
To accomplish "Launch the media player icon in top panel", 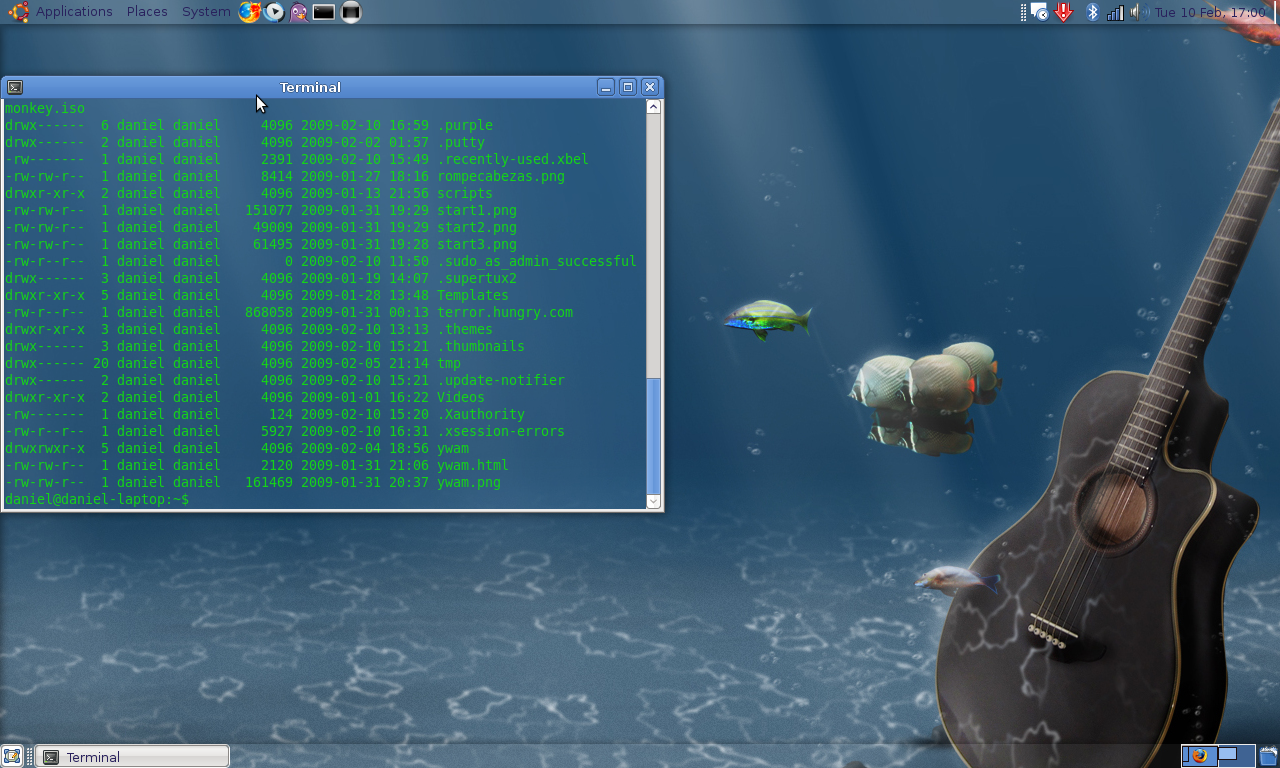I will click(x=274, y=12).
